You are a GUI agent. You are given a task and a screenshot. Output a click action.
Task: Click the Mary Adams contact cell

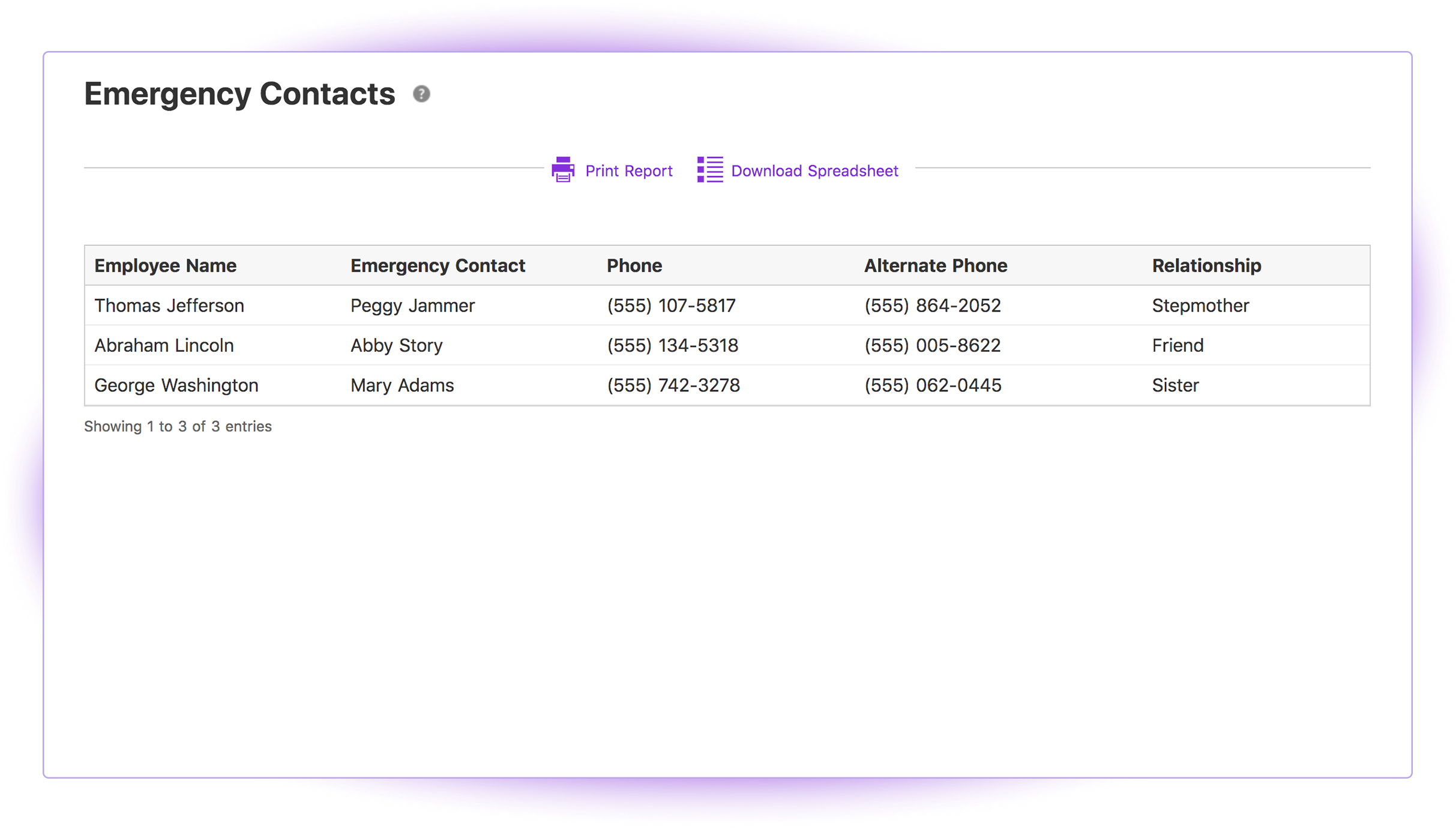(x=402, y=385)
